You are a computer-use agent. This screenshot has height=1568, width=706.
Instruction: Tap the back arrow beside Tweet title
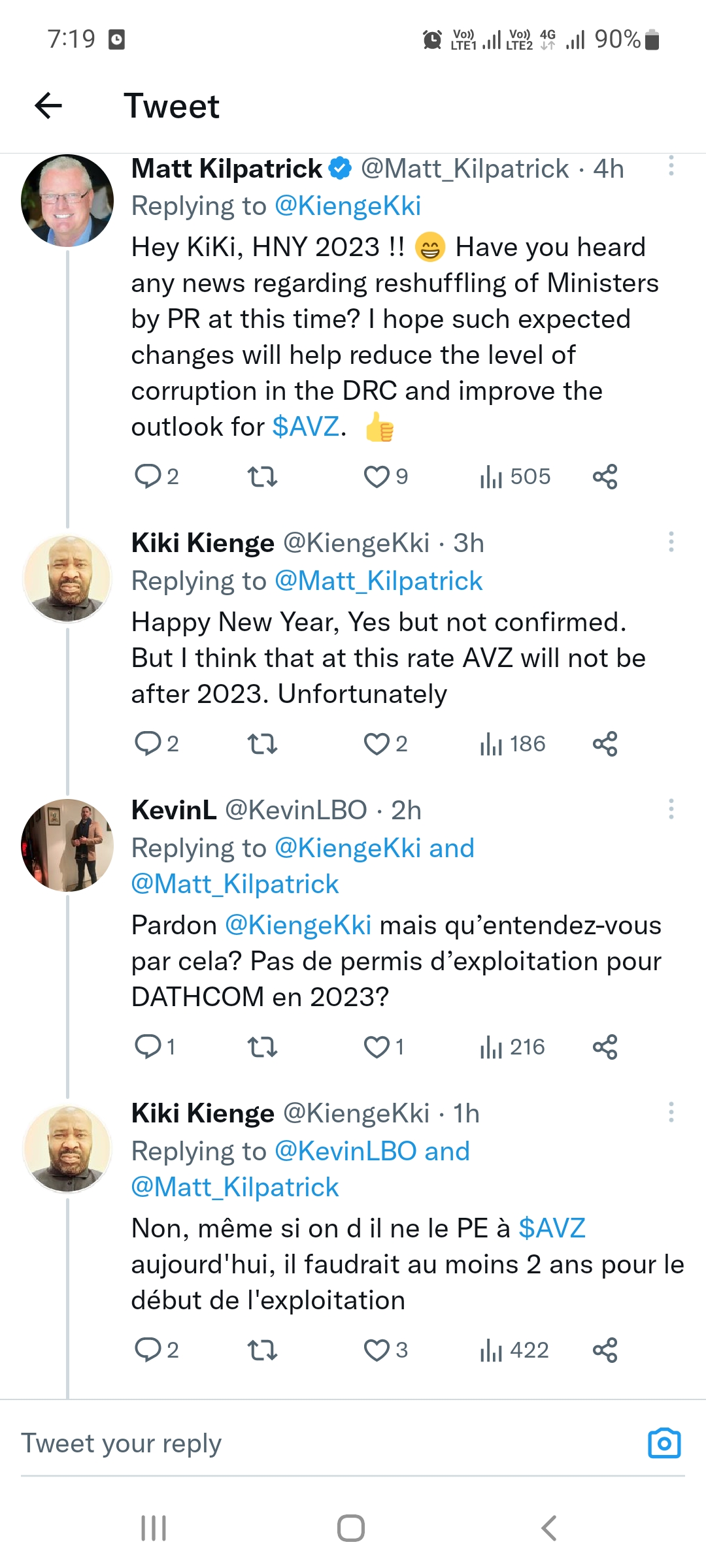click(48, 106)
